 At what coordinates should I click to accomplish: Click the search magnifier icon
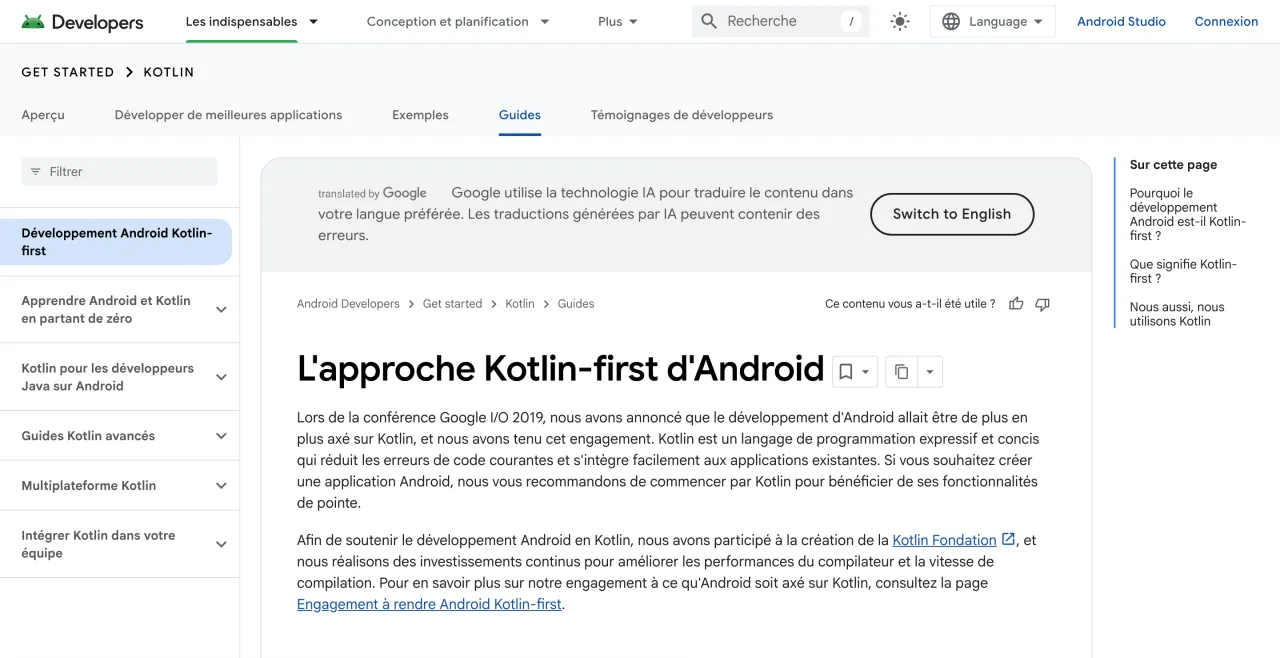pos(709,21)
